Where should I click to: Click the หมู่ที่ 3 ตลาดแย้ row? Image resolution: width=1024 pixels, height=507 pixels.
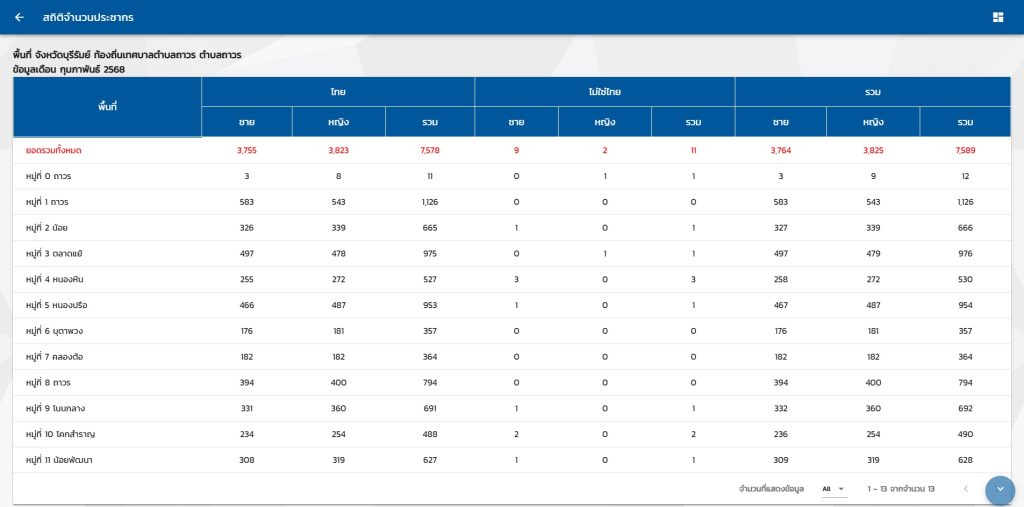coord(61,254)
